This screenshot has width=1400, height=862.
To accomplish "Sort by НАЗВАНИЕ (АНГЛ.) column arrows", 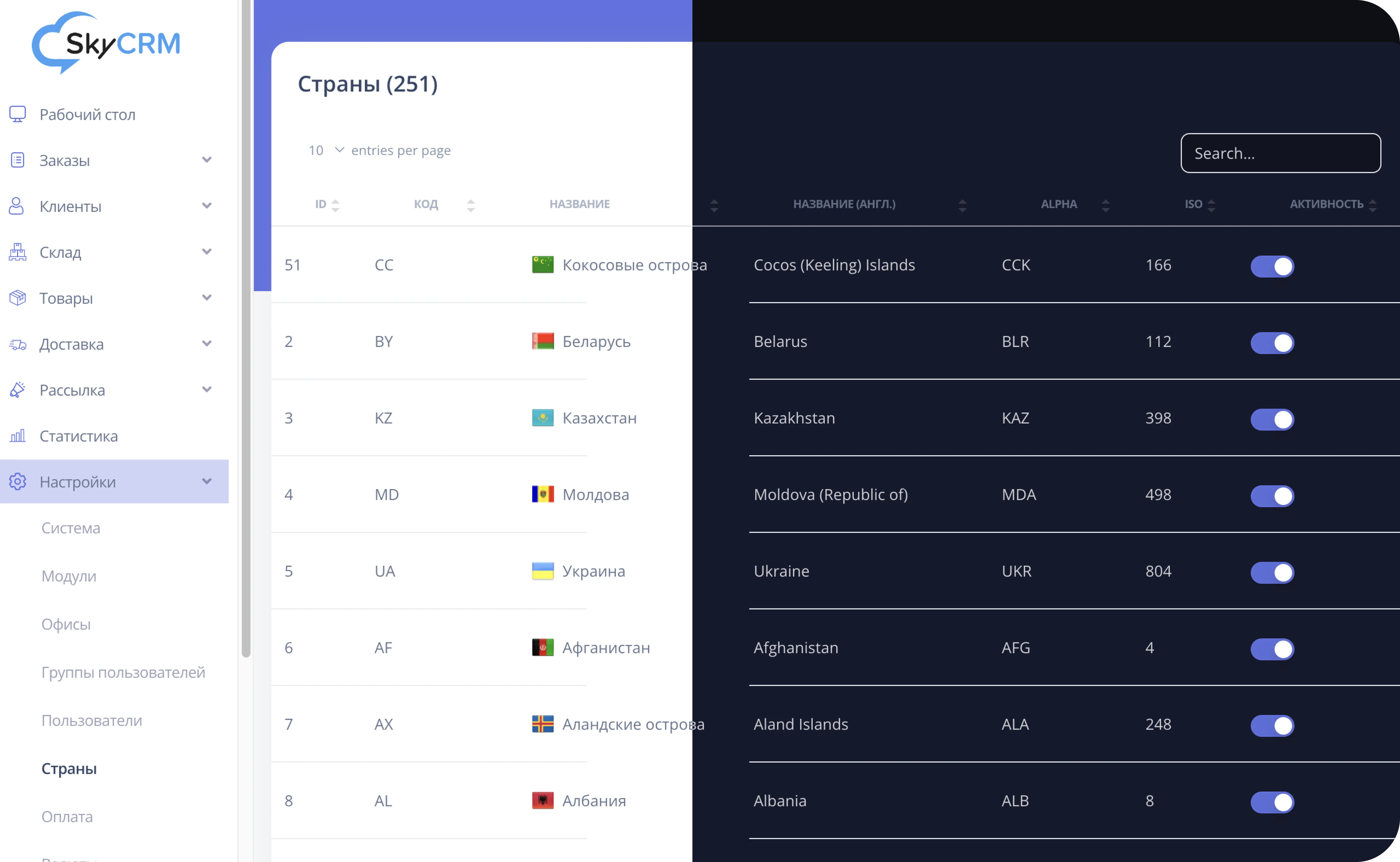I will tap(962, 205).
